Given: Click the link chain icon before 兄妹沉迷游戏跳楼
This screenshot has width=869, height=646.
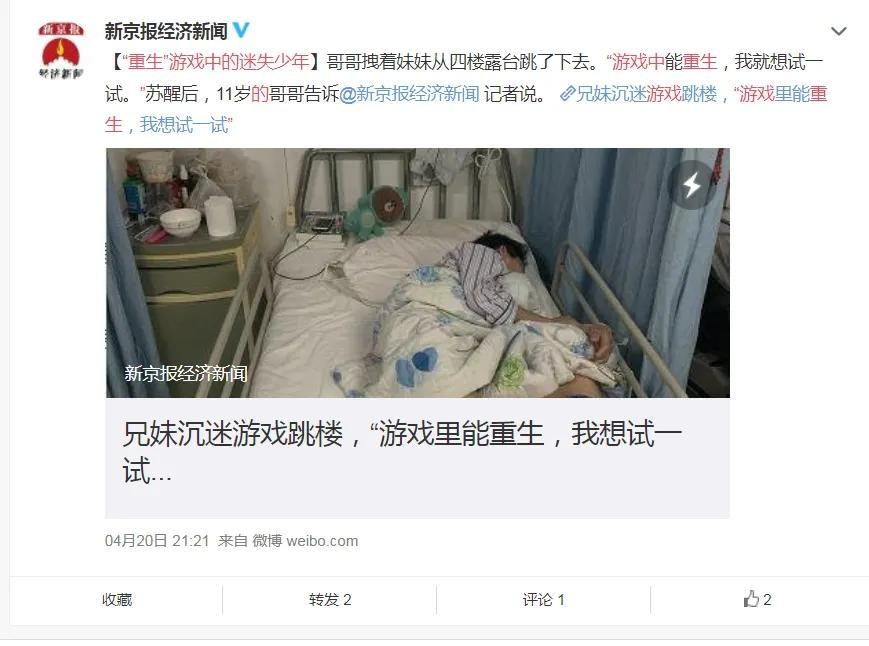Looking at the screenshot, I should point(567,94).
